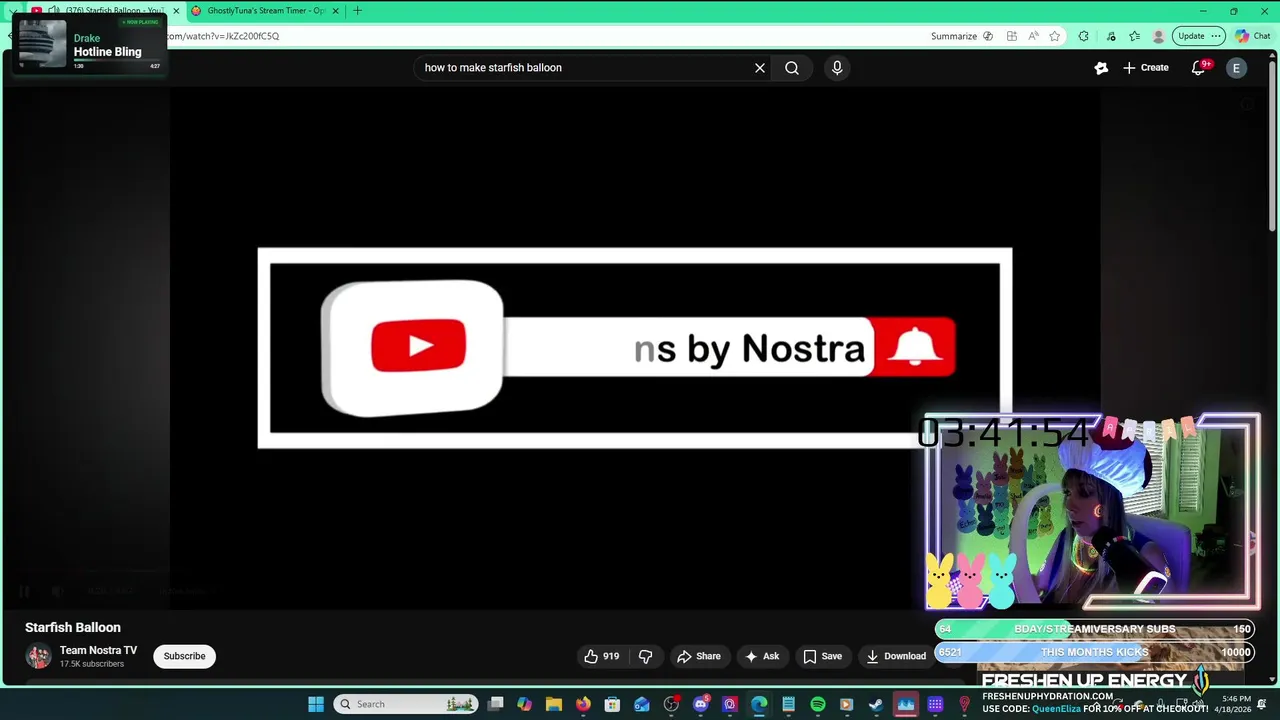The height and width of the screenshot is (720, 1280).
Task: Open Steam from the taskbar
Action: coord(876,704)
